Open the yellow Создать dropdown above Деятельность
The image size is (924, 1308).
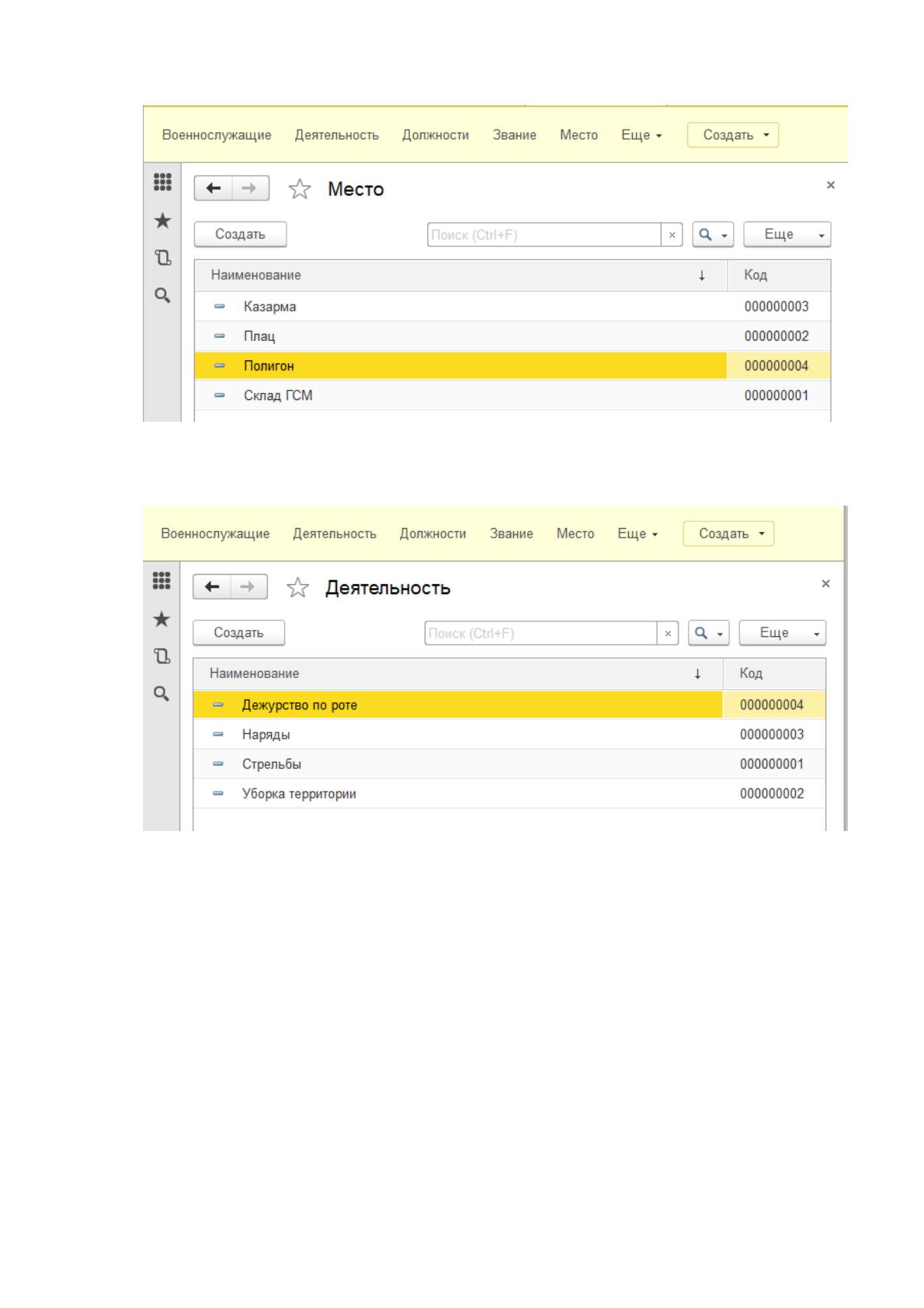[728, 534]
